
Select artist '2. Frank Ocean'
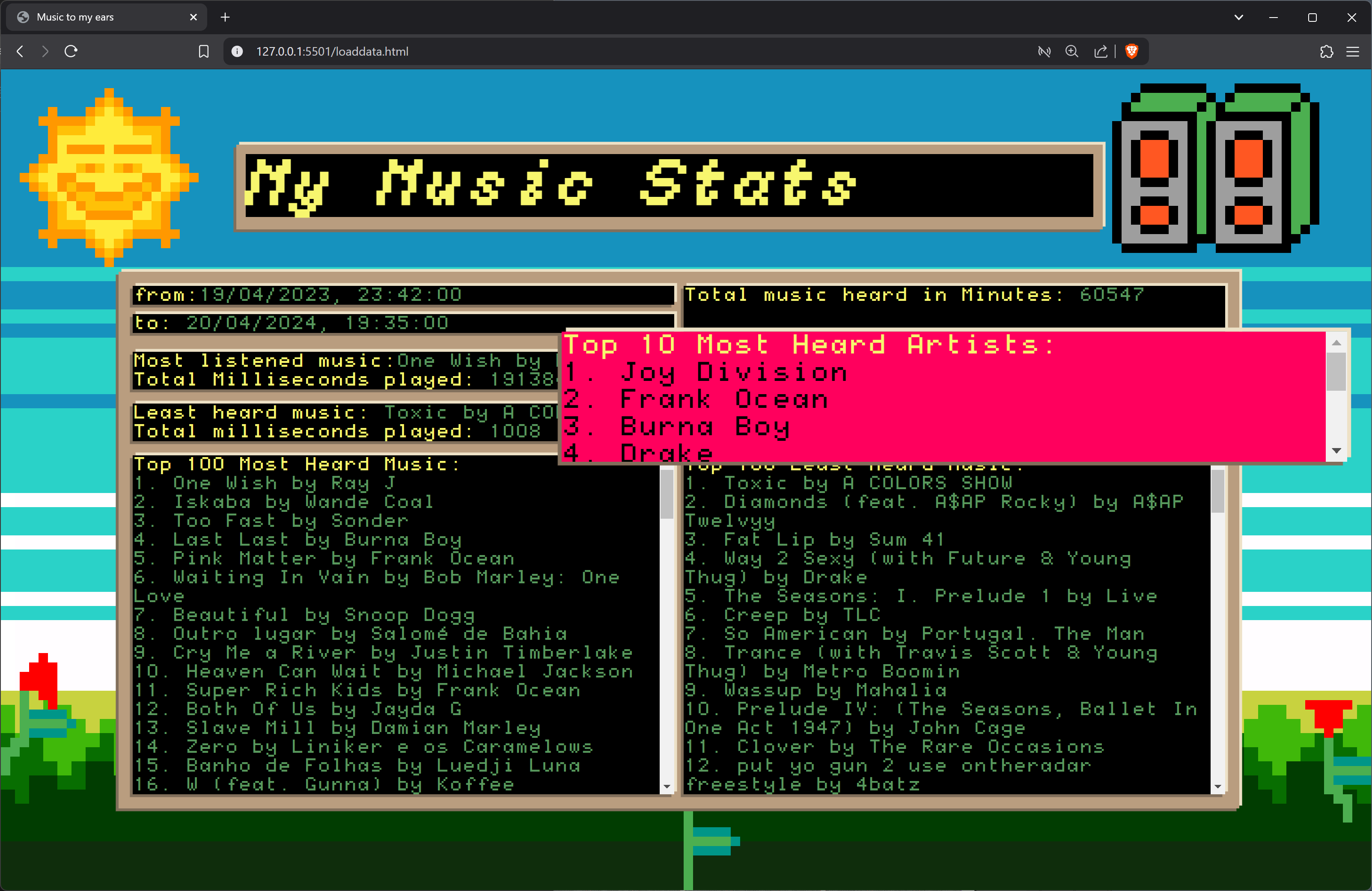(696, 399)
